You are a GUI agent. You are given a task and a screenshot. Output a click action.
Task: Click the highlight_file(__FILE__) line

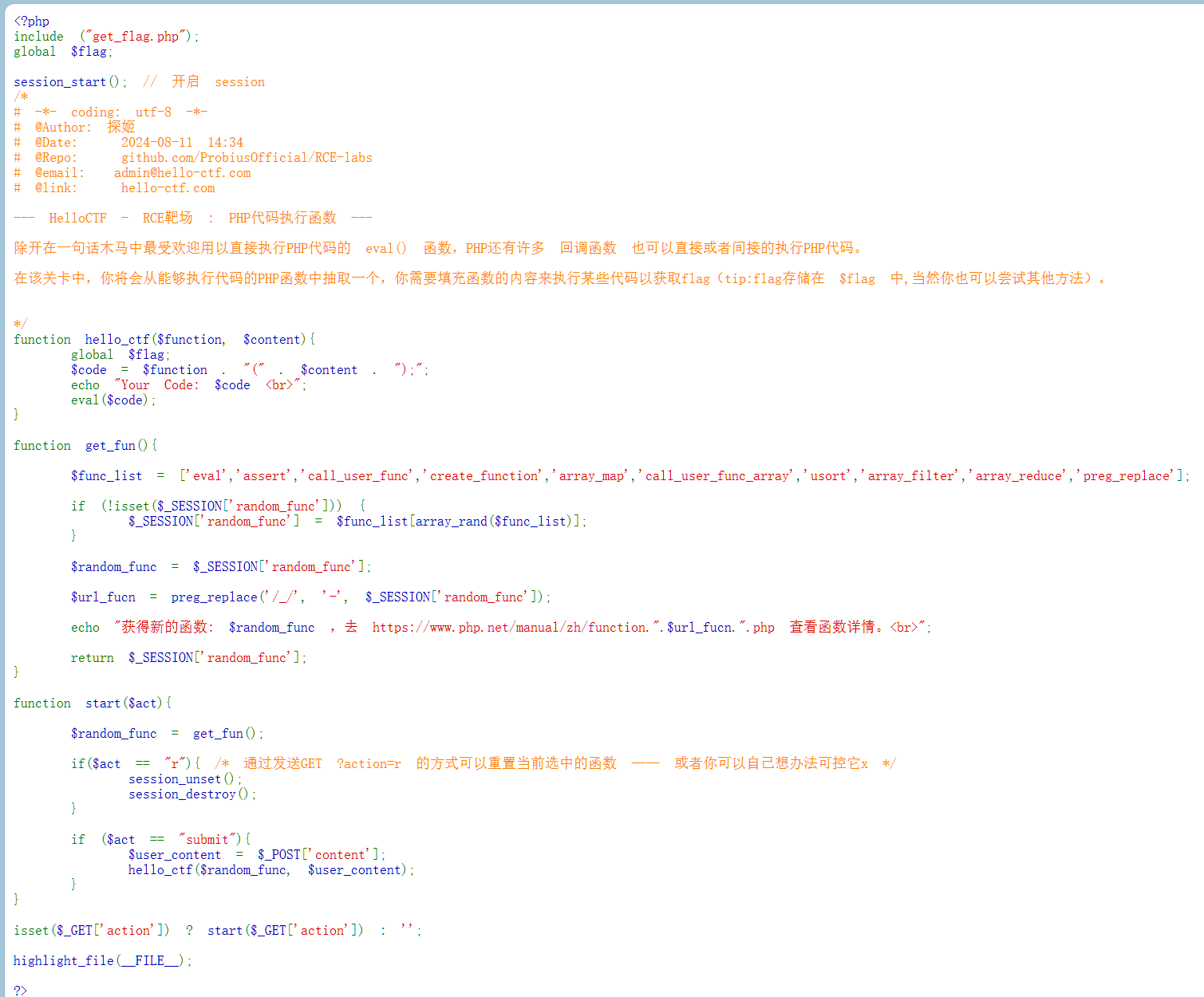(x=102, y=961)
